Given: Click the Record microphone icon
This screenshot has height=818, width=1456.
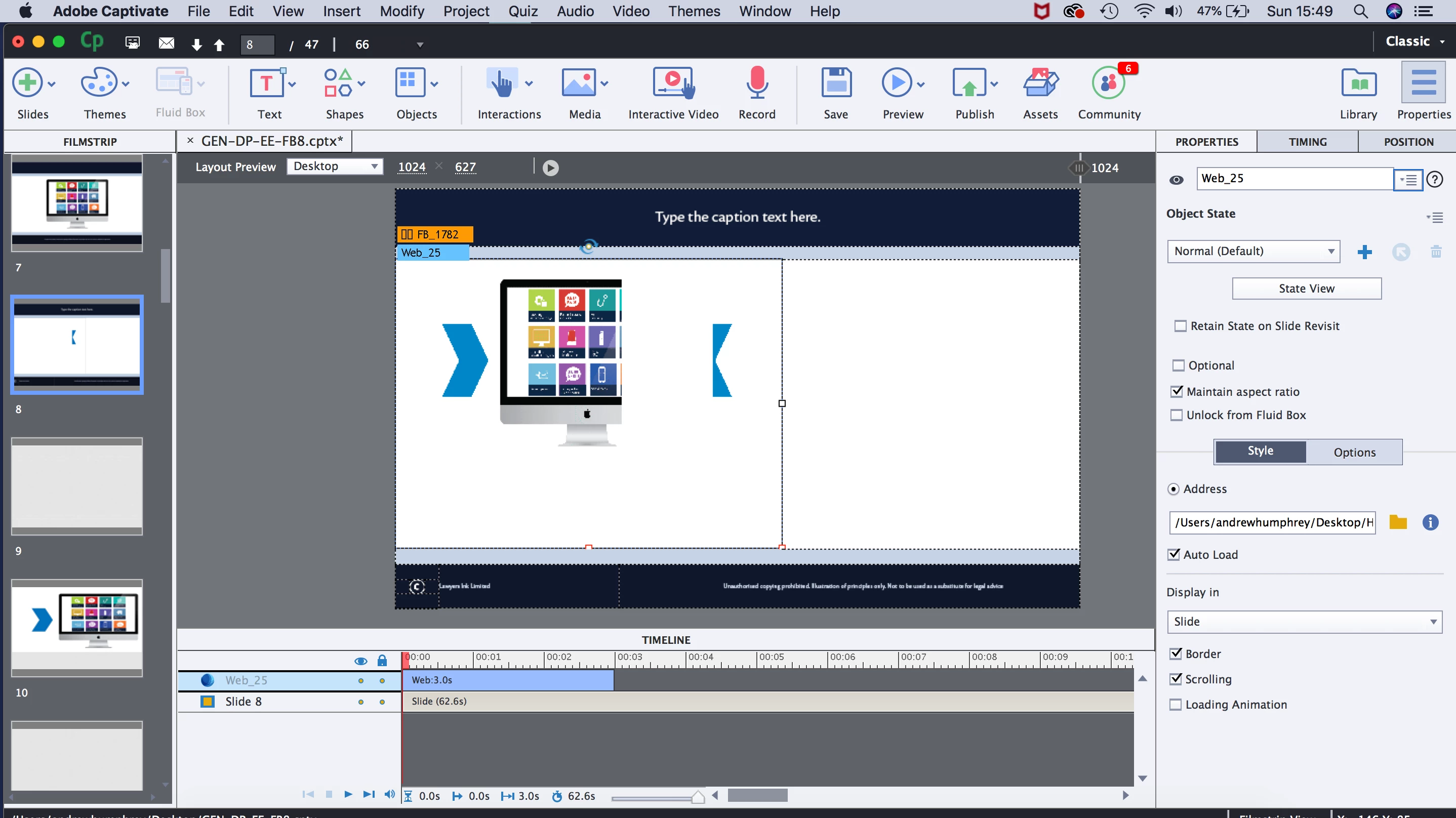Looking at the screenshot, I should coord(756,84).
